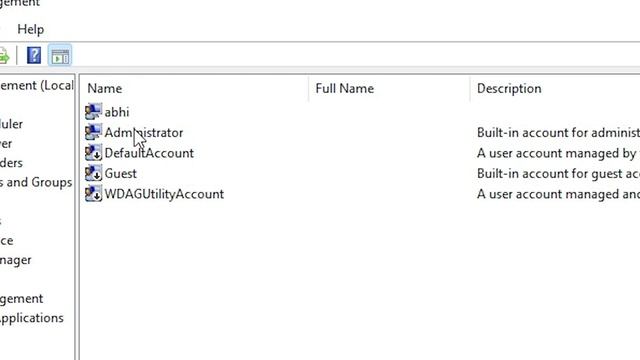640x360 pixels.
Task: Open the Help menu
Action: coord(31,29)
